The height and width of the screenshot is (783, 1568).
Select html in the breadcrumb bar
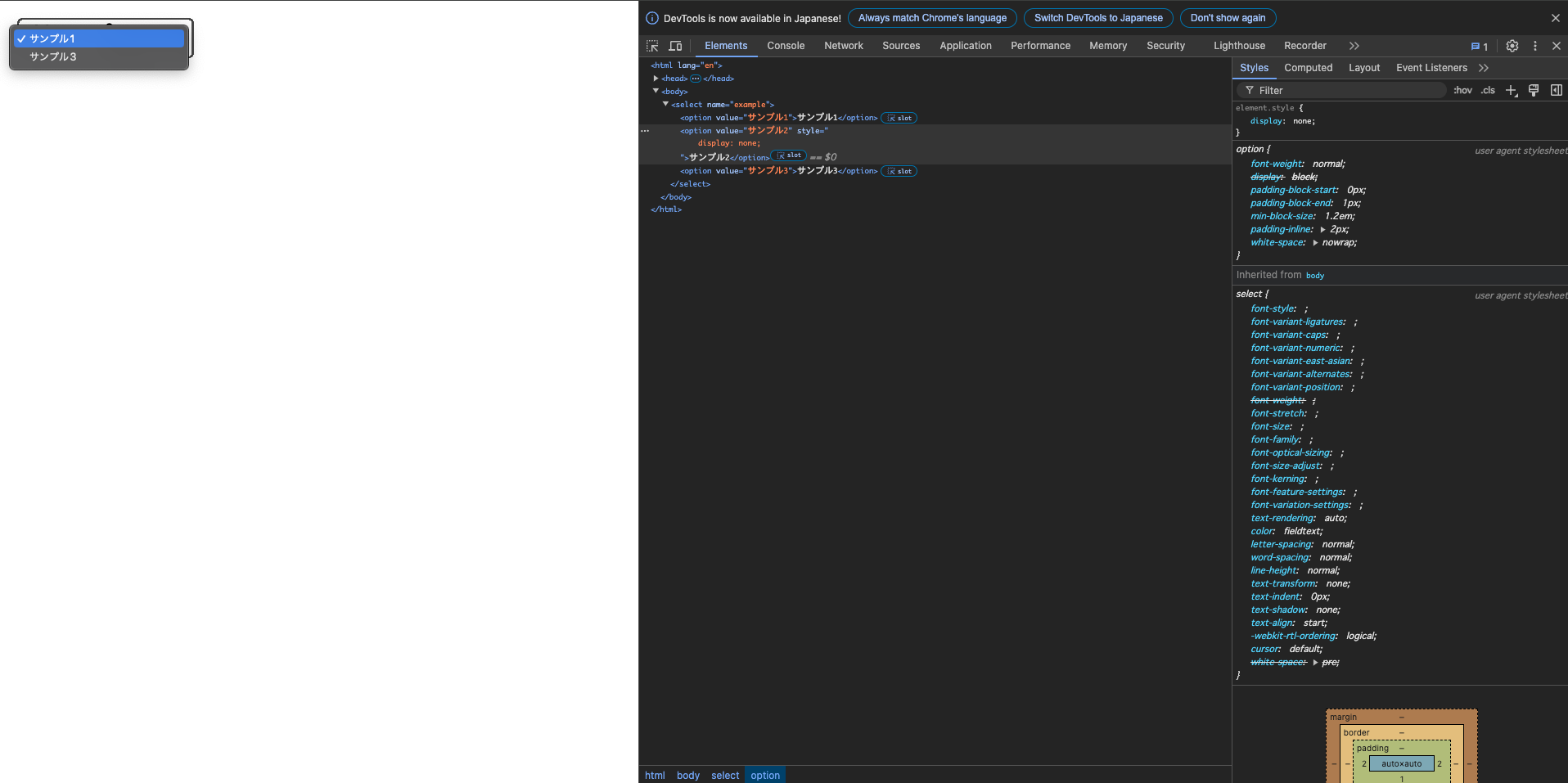[655, 776]
